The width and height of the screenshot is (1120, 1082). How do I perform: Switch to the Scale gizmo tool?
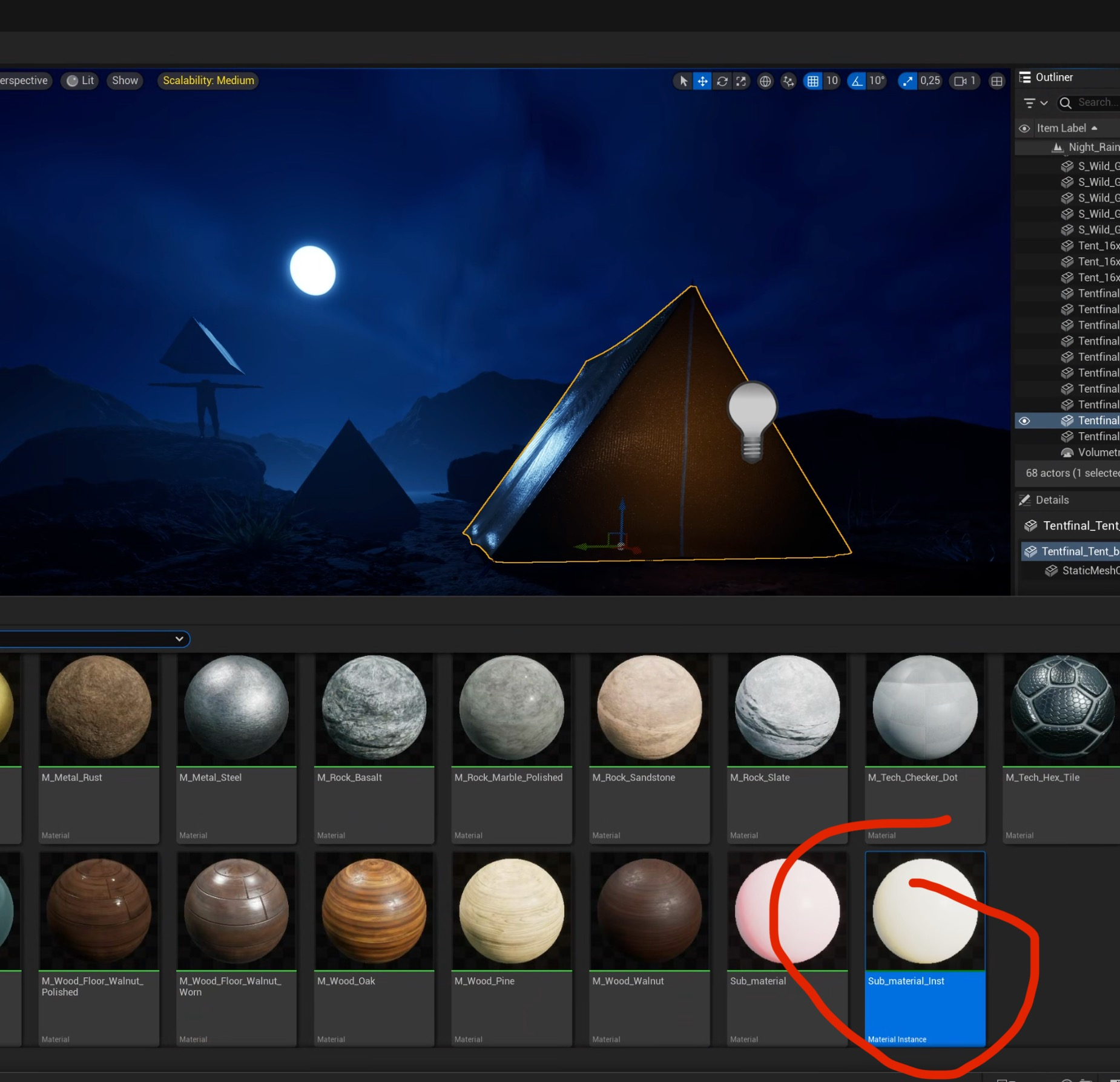(741, 81)
